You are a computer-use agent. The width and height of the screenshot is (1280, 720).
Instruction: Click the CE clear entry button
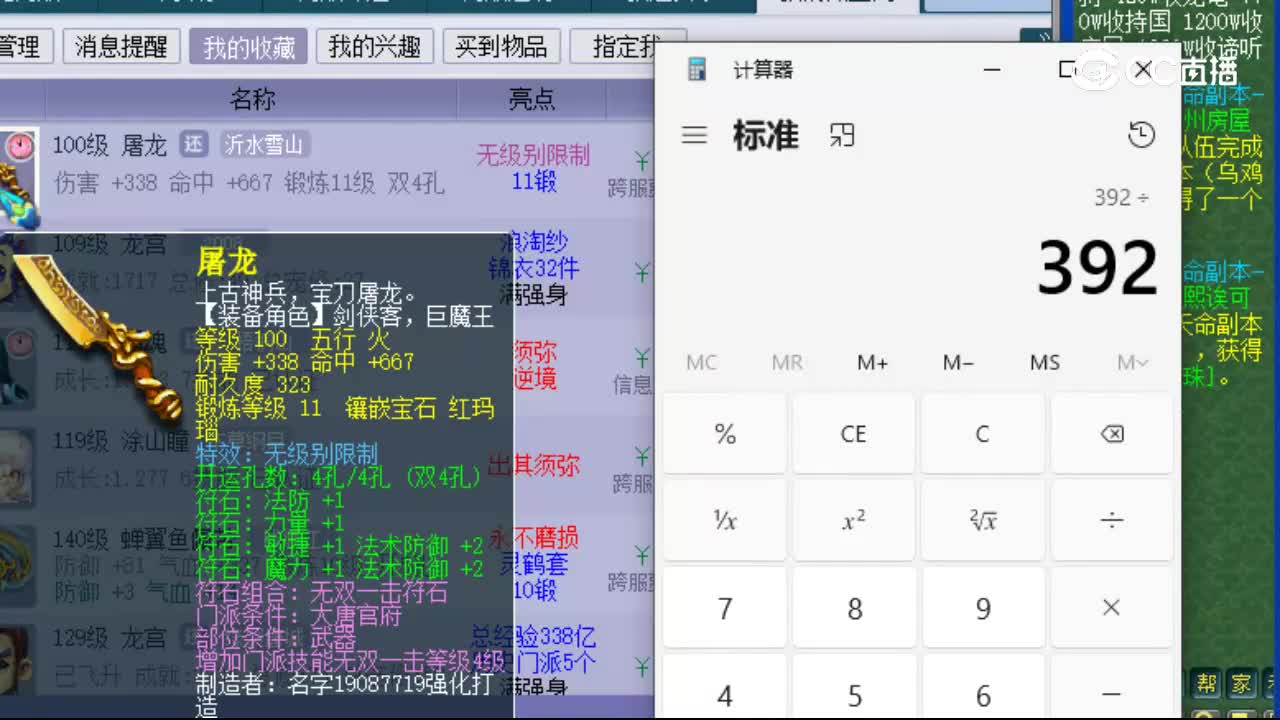tap(854, 433)
